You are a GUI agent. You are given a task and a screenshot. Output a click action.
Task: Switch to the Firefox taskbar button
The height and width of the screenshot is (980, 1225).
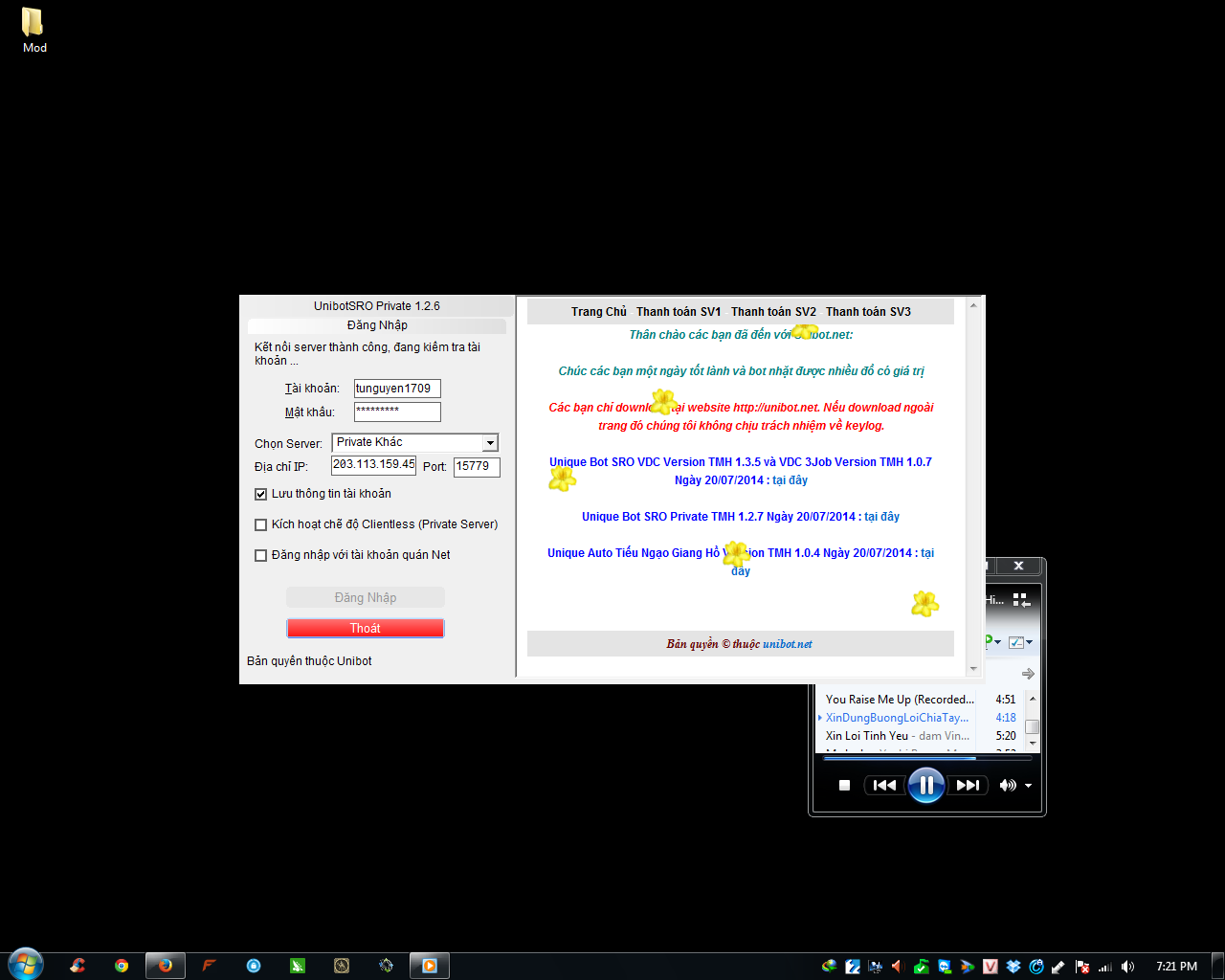pos(166,966)
